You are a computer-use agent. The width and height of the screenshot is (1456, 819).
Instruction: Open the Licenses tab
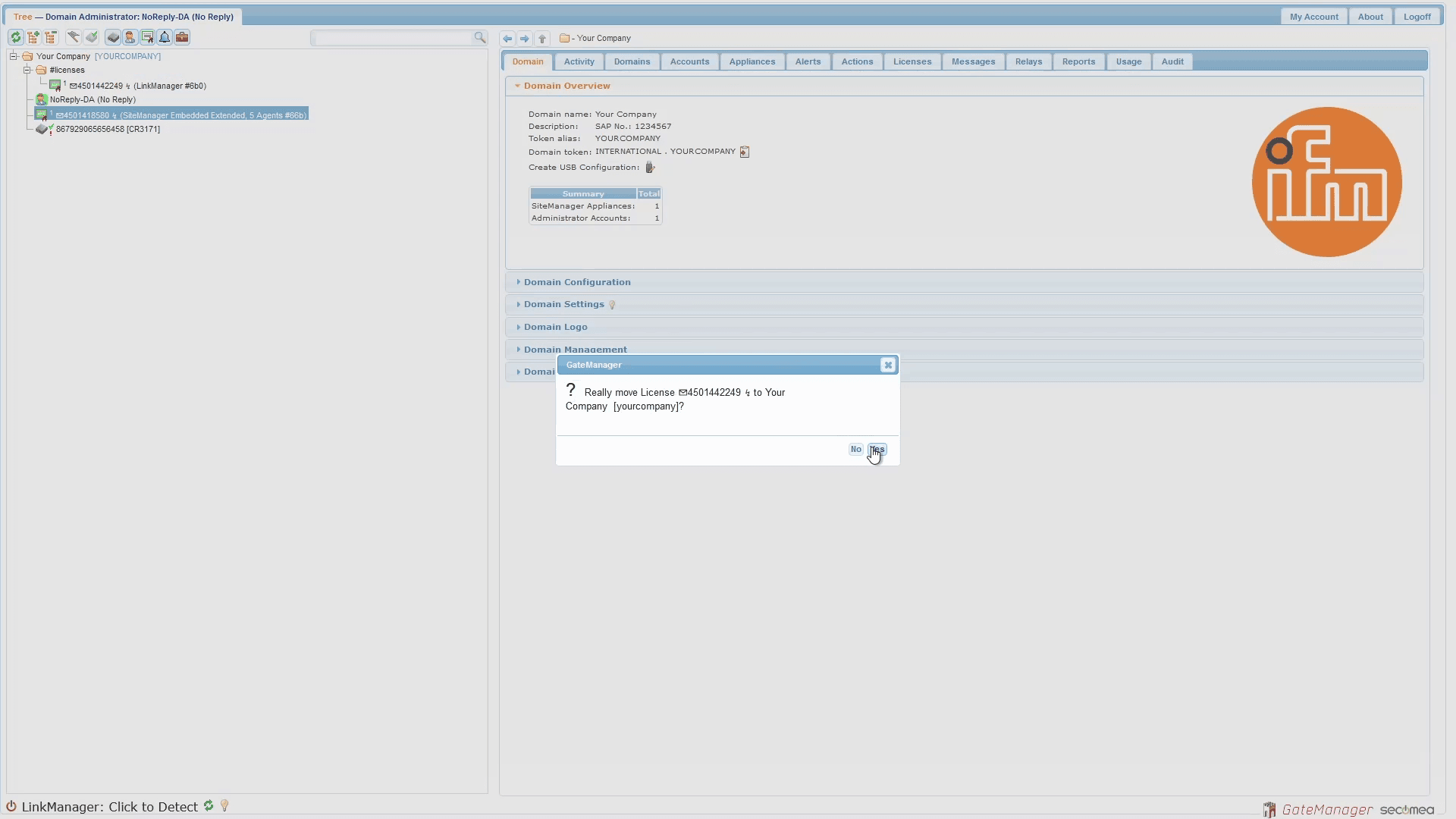coord(912,61)
